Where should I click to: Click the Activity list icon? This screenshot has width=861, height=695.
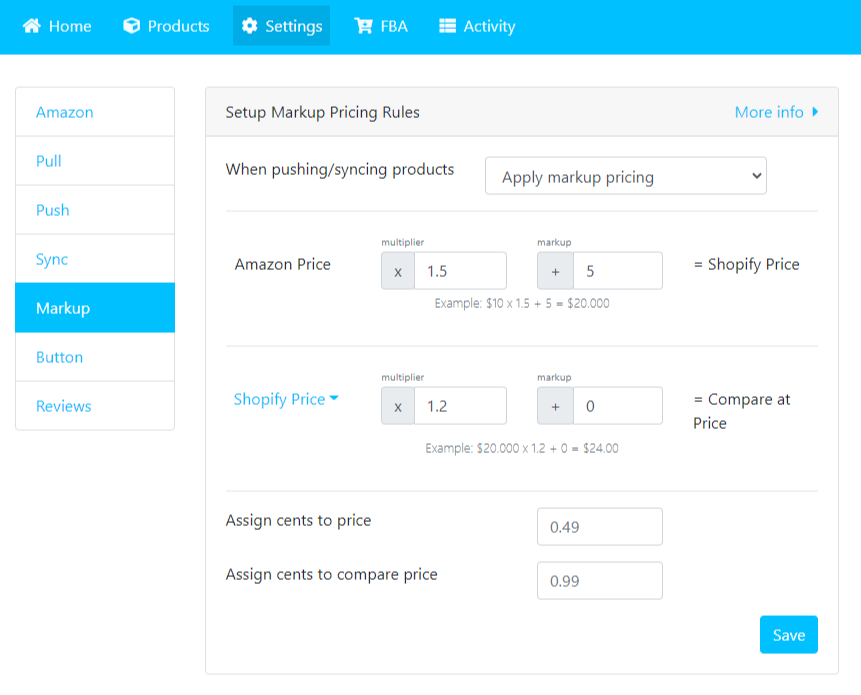[x=448, y=26]
